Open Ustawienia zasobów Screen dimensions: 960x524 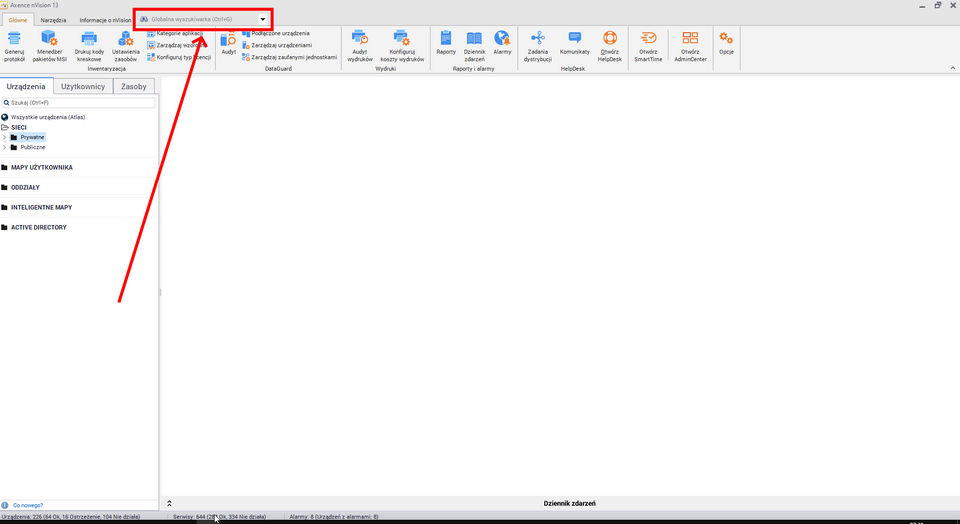[x=125, y=39]
